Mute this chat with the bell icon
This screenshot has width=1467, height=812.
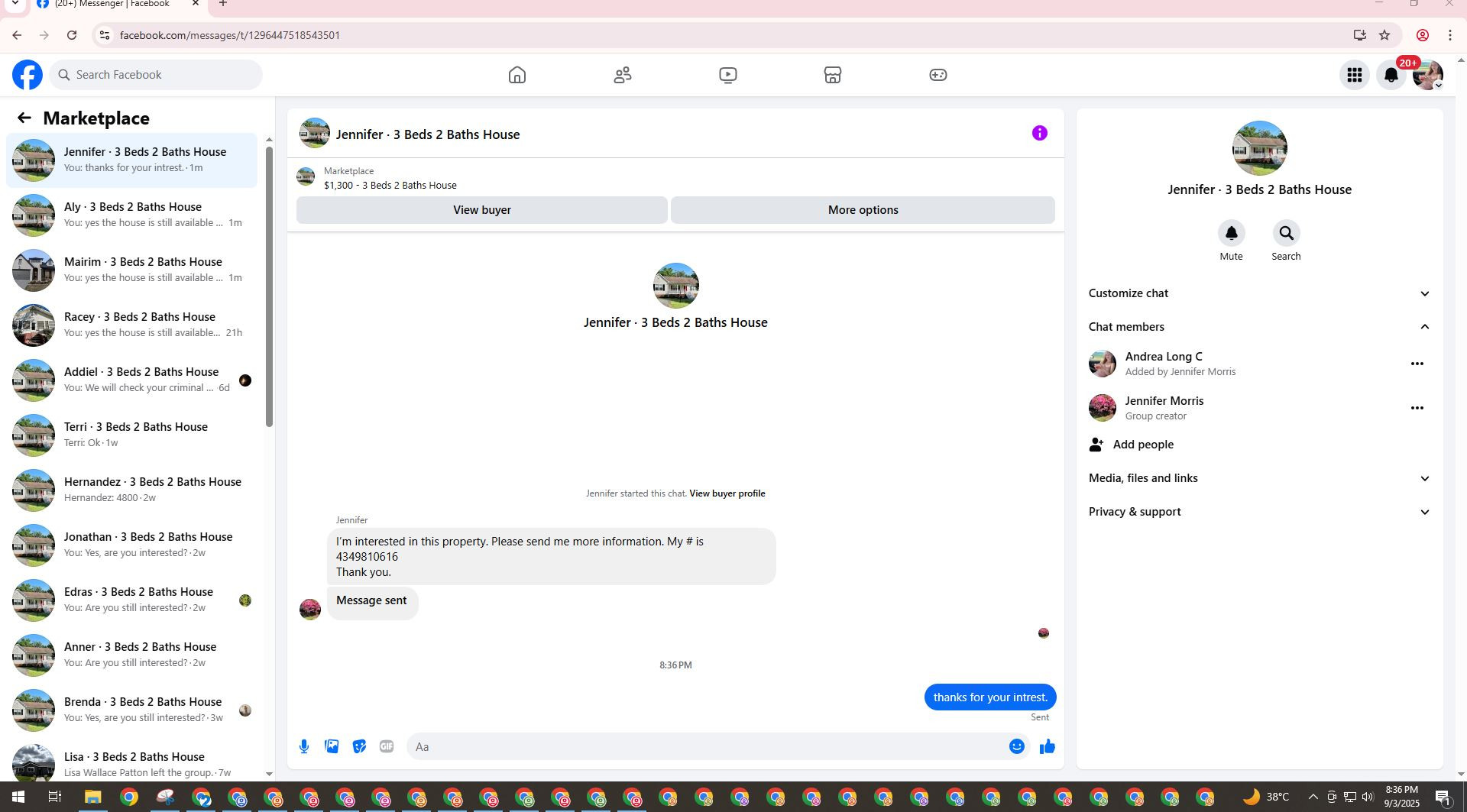pyautogui.click(x=1231, y=233)
